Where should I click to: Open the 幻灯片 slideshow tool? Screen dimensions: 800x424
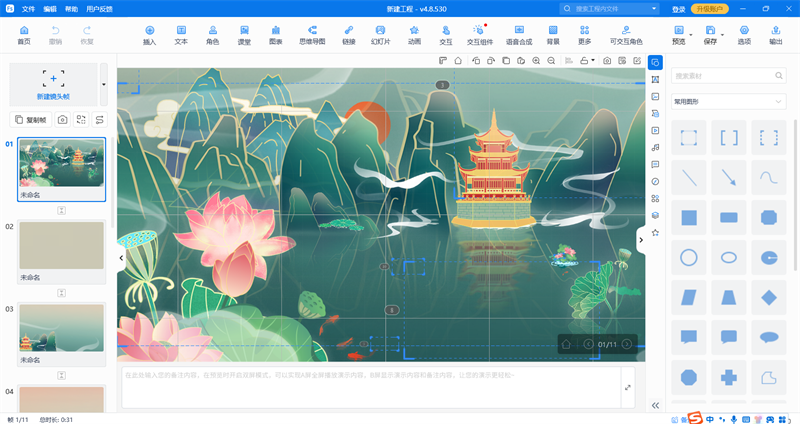(x=381, y=35)
